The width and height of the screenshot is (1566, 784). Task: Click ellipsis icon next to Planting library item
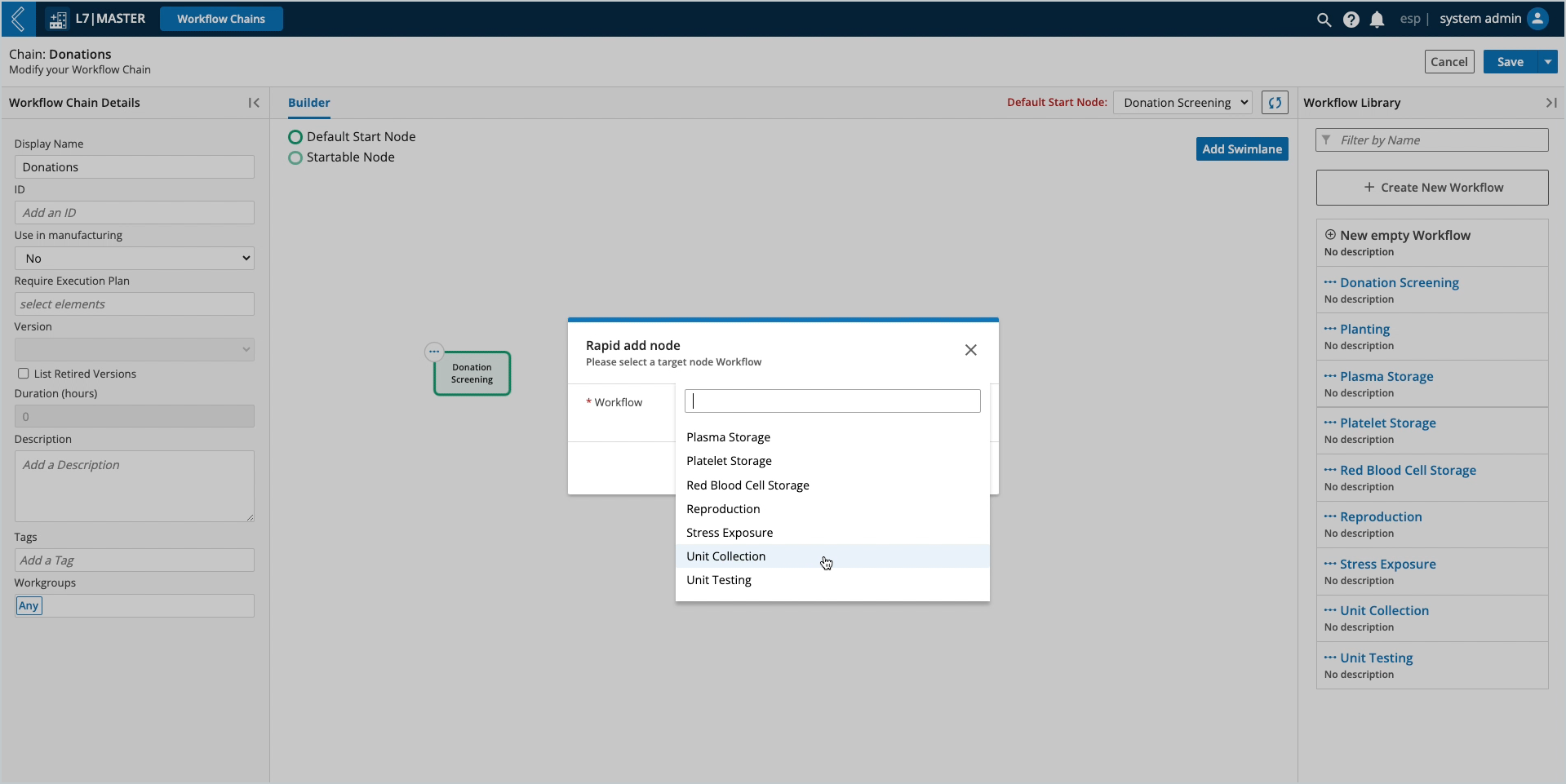tap(1330, 329)
